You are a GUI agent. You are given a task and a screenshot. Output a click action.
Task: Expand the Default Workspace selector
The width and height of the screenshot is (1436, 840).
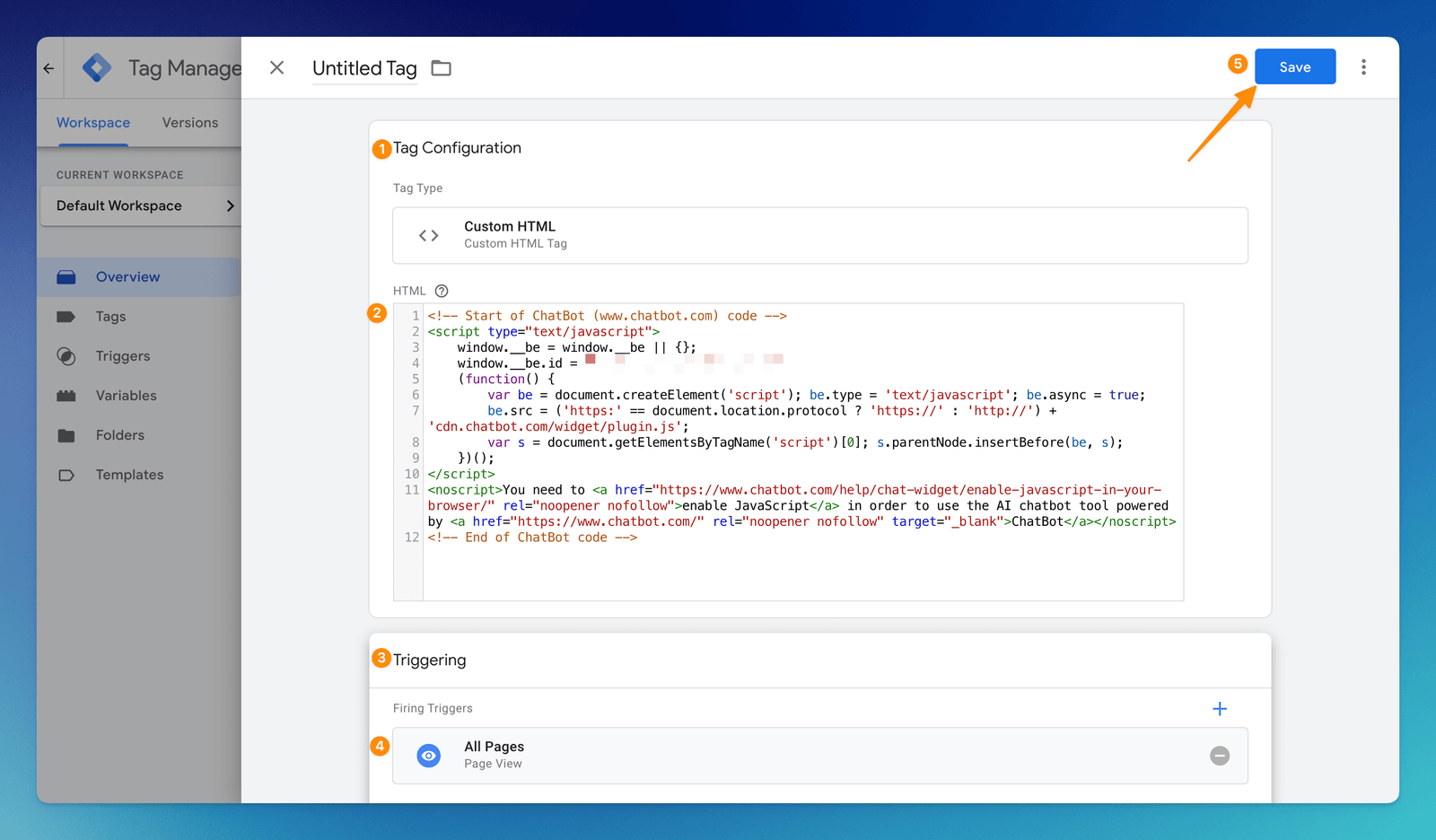point(141,206)
